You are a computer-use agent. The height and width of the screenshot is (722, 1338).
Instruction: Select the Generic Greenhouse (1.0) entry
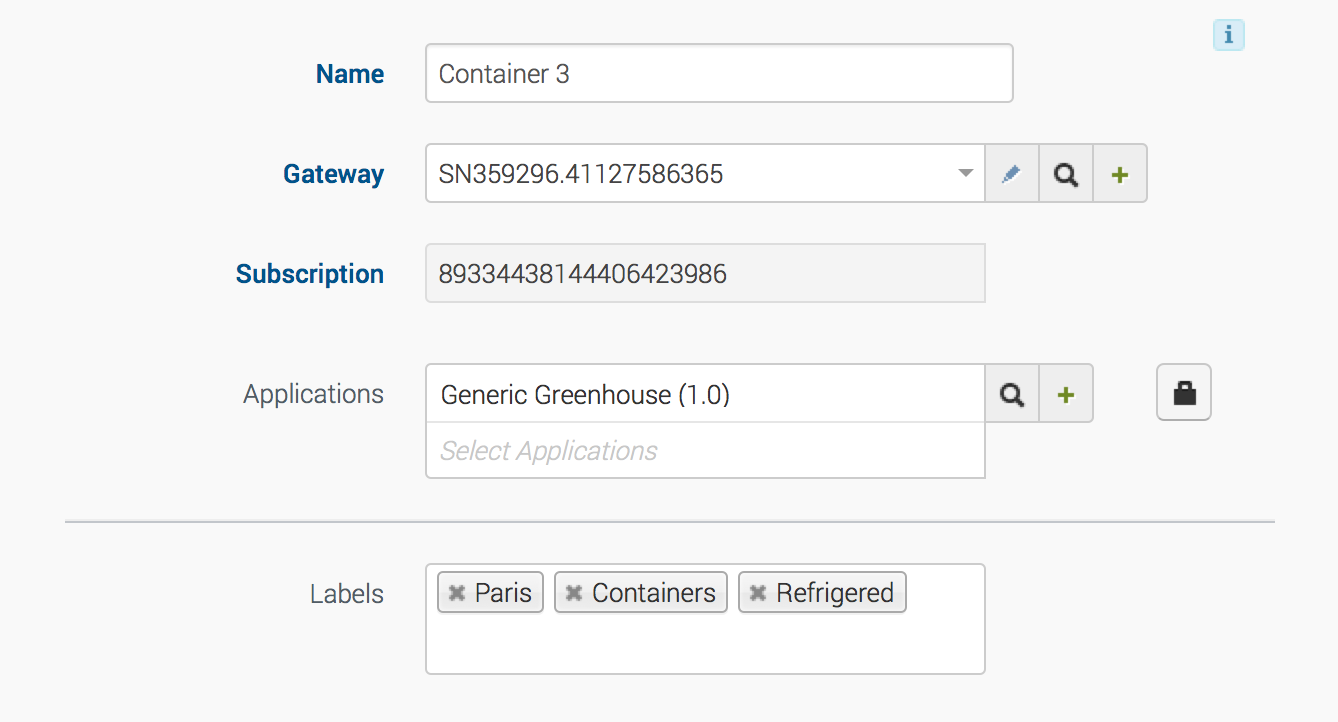(585, 395)
